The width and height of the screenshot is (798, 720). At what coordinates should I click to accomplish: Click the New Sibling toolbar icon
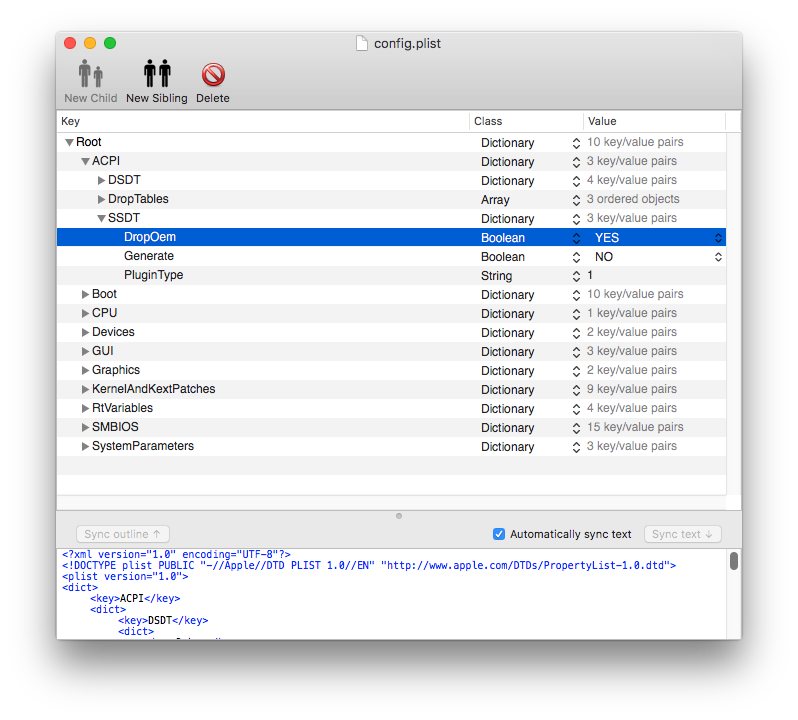[x=157, y=76]
